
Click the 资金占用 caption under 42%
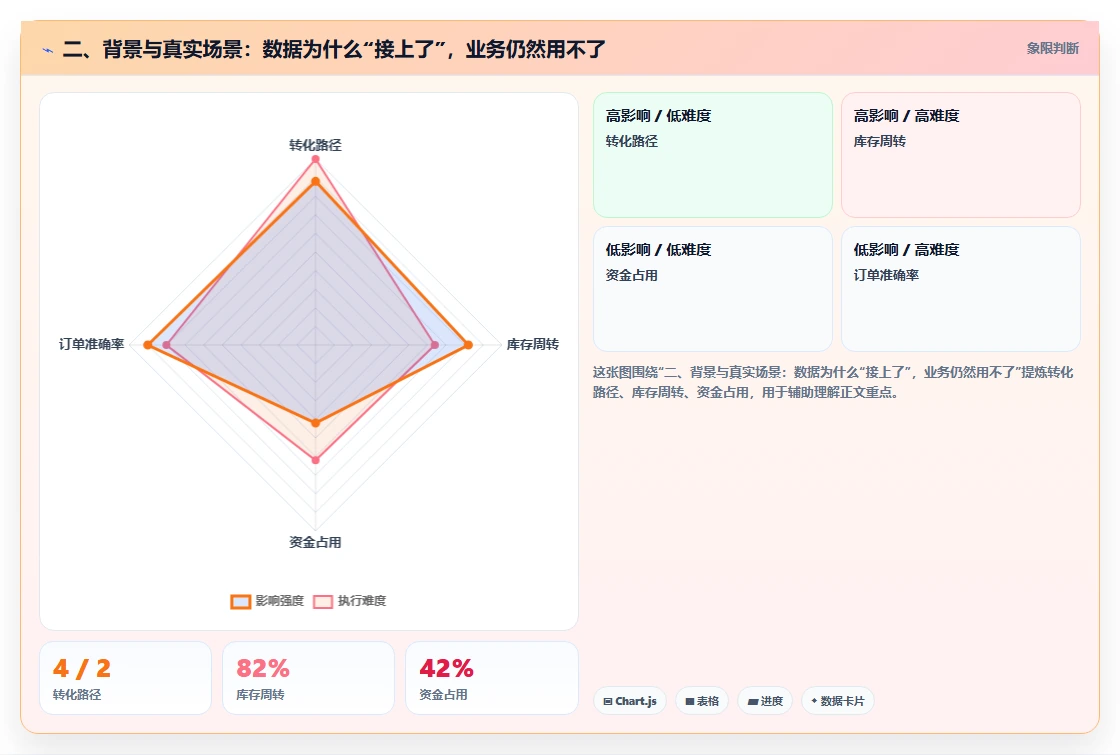click(443, 694)
